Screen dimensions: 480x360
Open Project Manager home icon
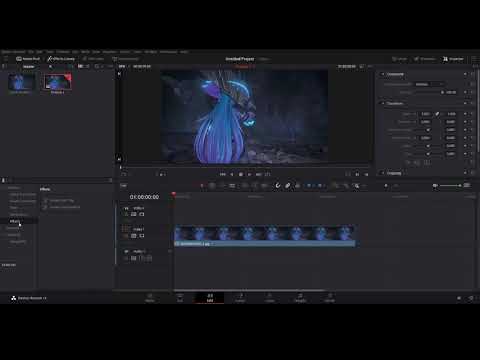click(459, 298)
